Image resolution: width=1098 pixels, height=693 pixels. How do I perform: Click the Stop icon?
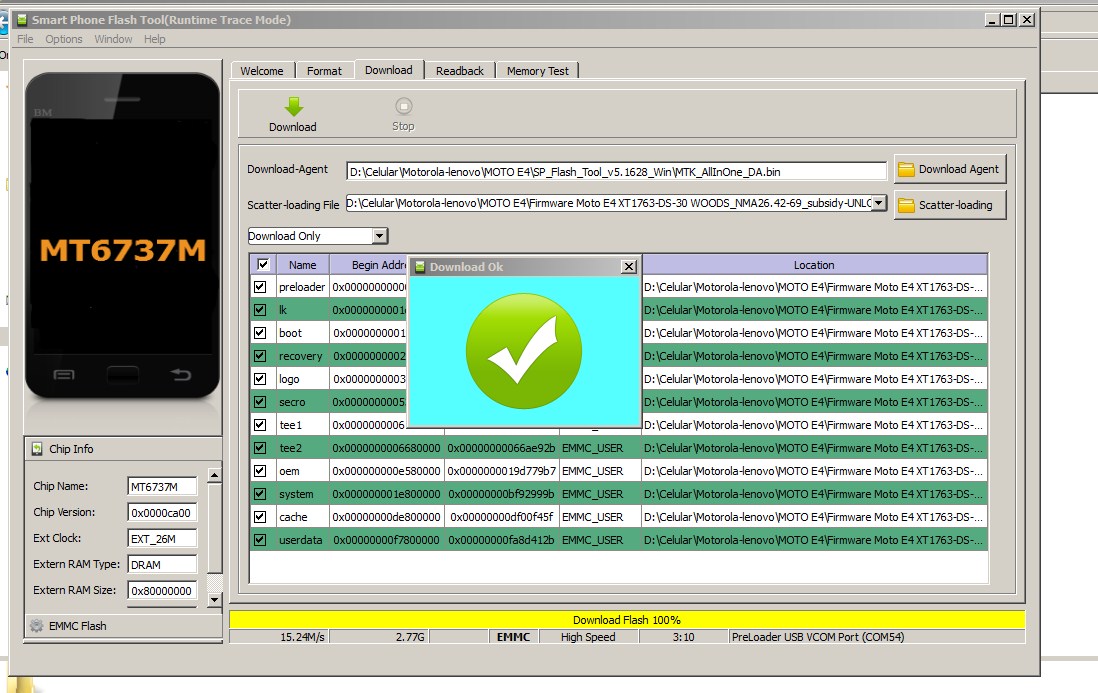click(x=403, y=106)
